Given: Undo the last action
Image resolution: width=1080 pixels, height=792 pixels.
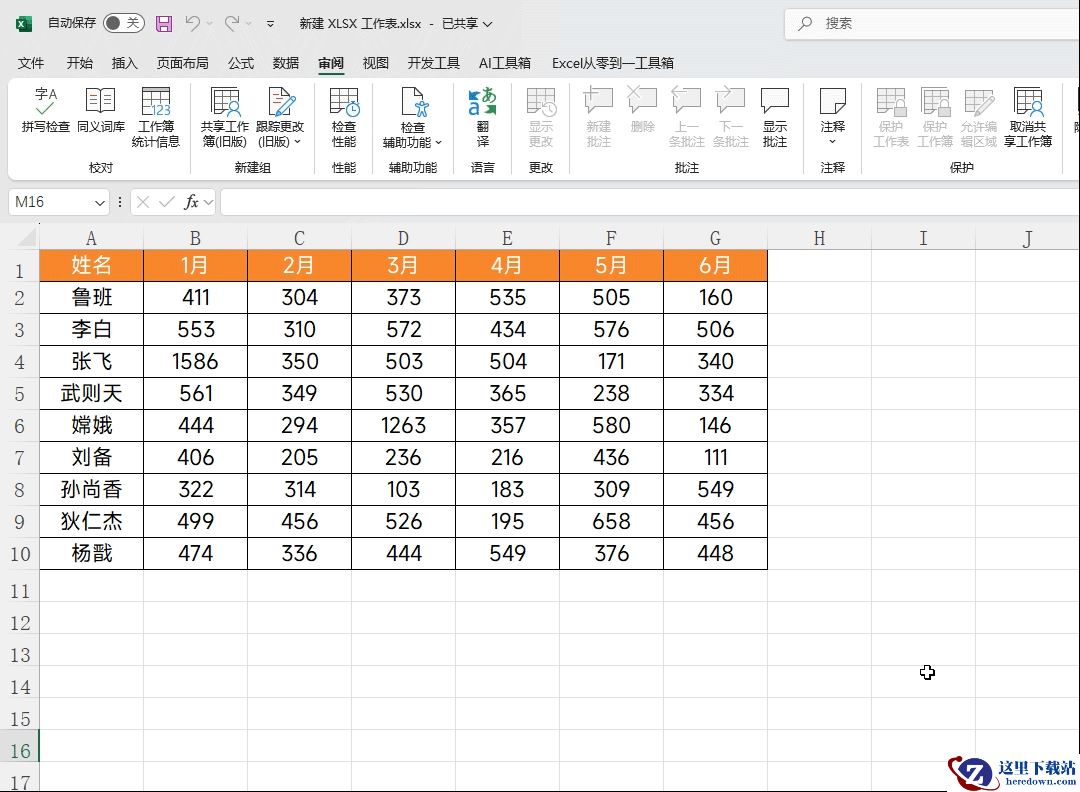Looking at the screenshot, I should [x=192, y=23].
